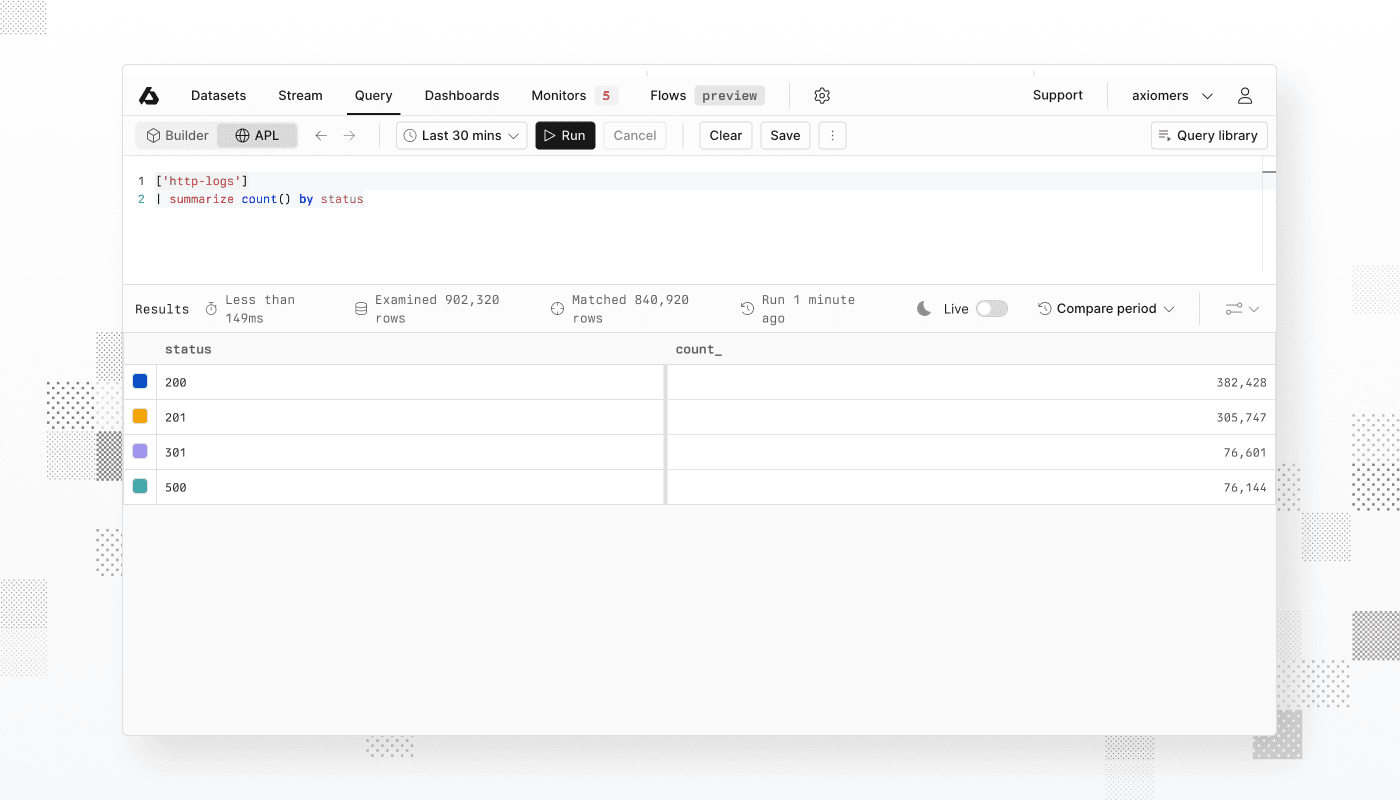Screen dimensions: 1400x800
Task: Click the forward query history arrow
Action: point(348,135)
